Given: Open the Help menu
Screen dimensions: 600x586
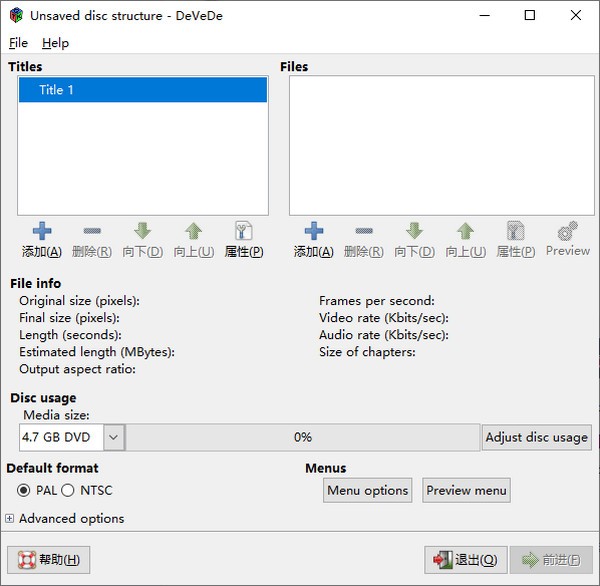Looking at the screenshot, I should coord(55,43).
